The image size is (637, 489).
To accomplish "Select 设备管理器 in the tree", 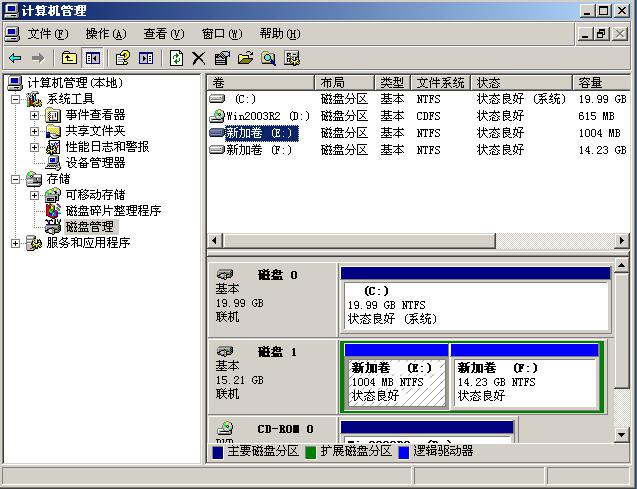I will pyautogui.click(x=95, y=163).
